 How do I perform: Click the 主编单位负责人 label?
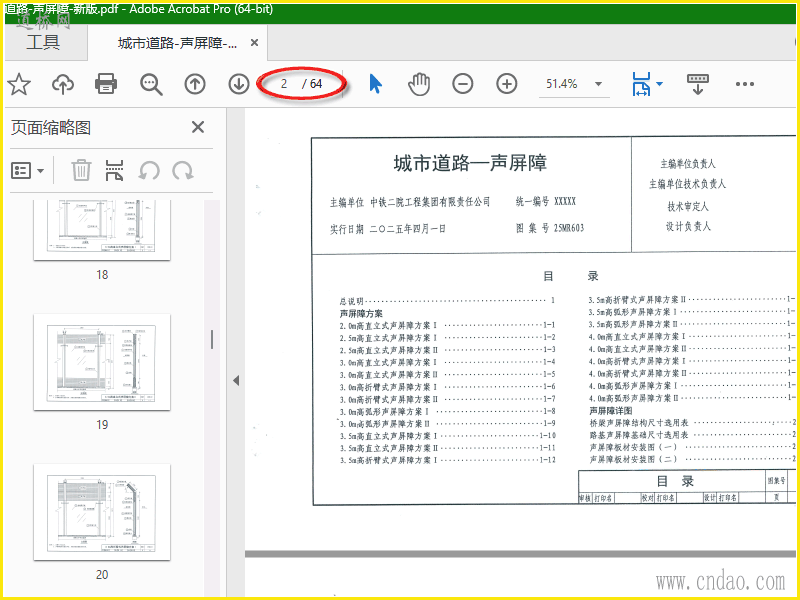pos(688,164)
